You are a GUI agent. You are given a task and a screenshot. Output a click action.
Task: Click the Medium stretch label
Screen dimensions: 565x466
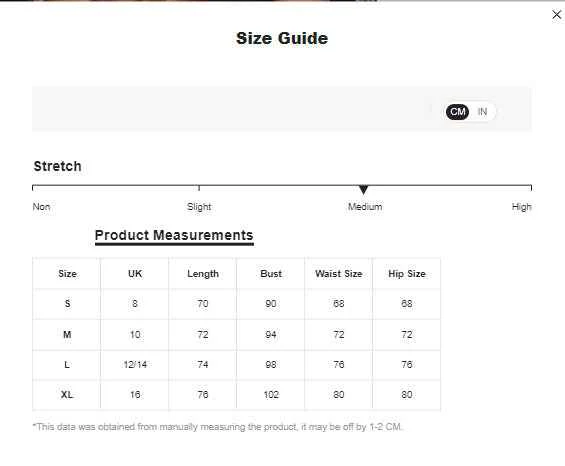(365, 207)
